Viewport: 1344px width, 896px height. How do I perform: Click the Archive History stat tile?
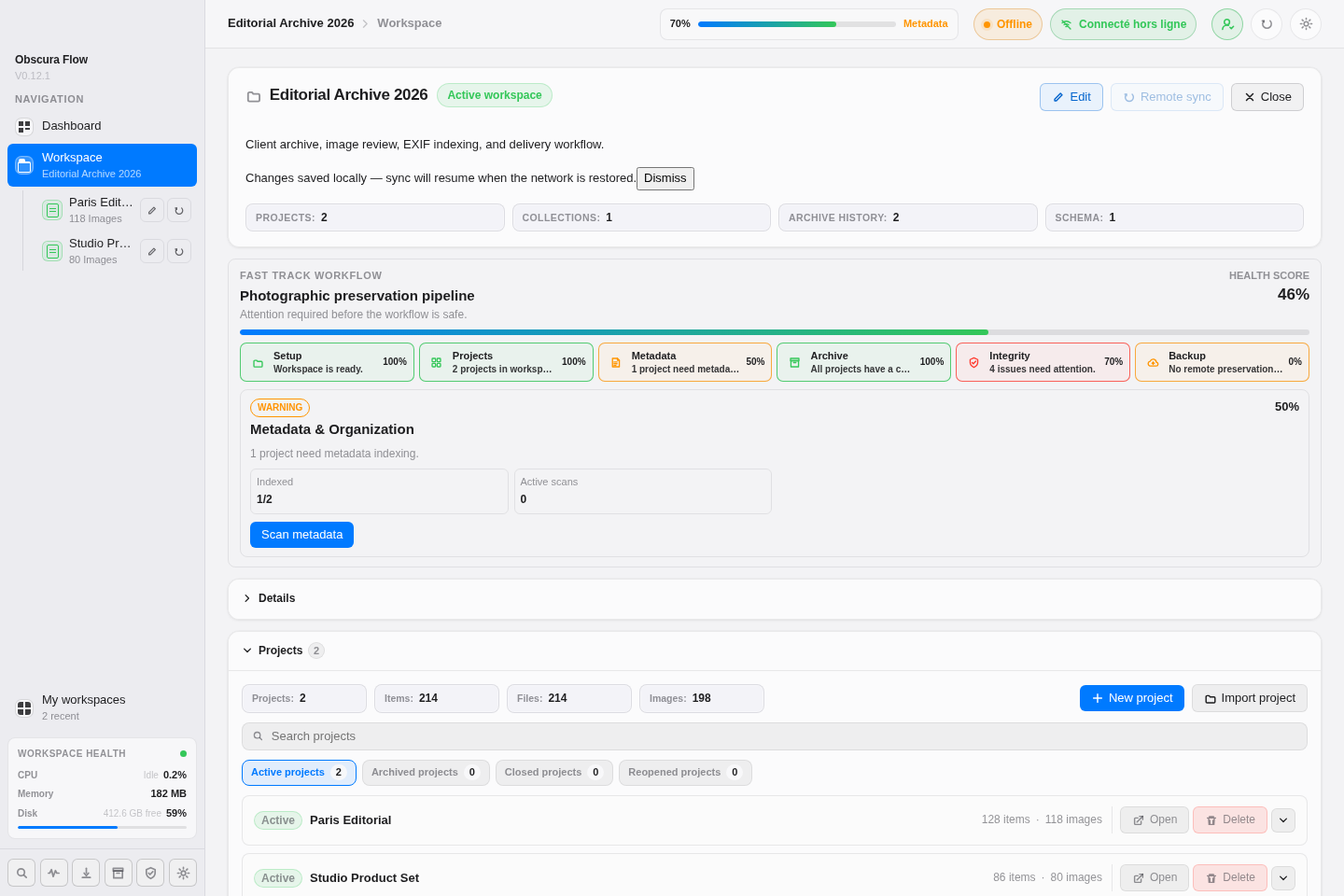(x=908, y=217)
